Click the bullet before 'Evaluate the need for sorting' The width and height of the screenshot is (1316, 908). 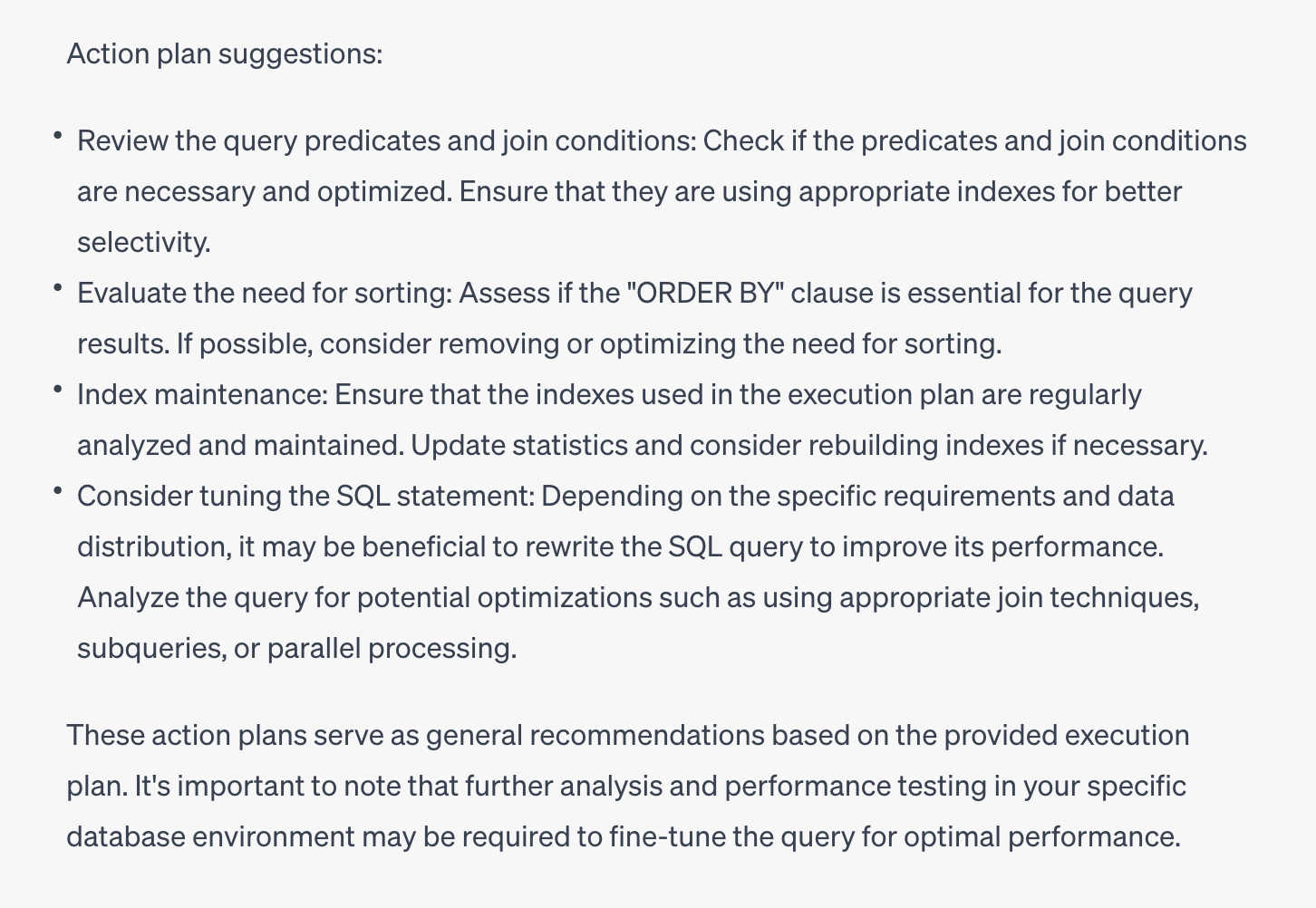57,288
